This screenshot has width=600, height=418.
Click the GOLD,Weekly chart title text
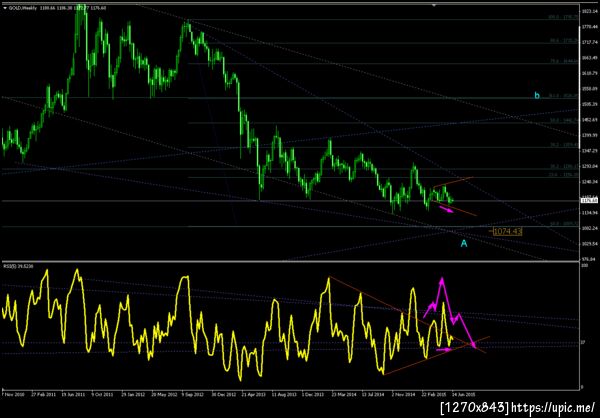[x=23, y=8]
